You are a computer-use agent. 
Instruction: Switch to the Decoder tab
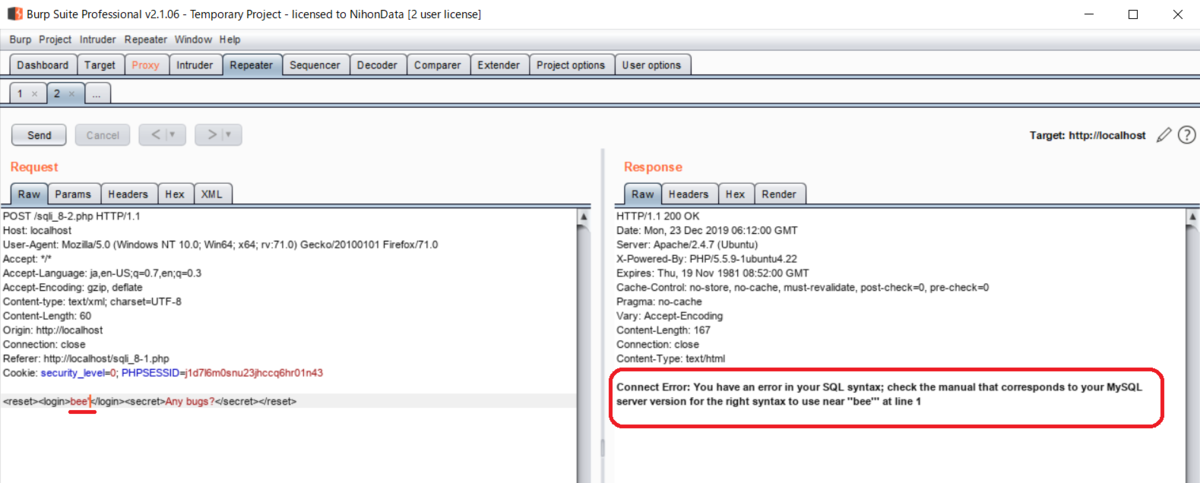377,65
